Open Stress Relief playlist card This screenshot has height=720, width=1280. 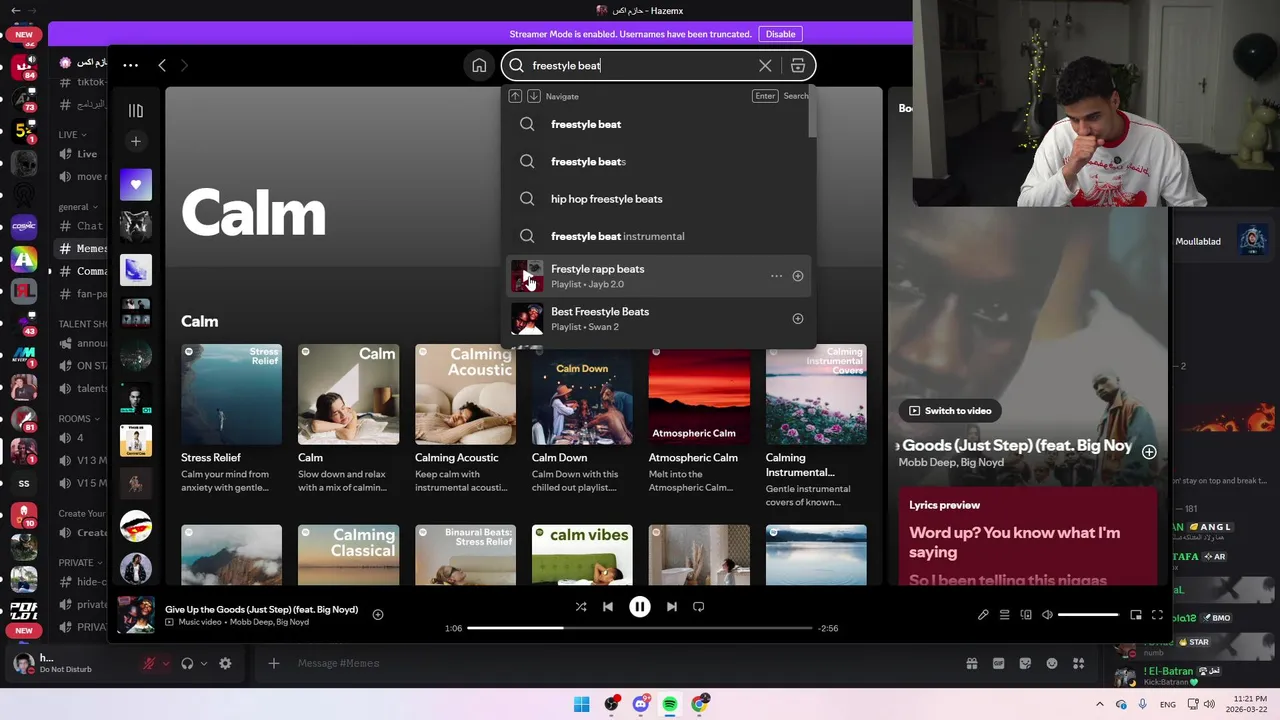pos(231,420)
